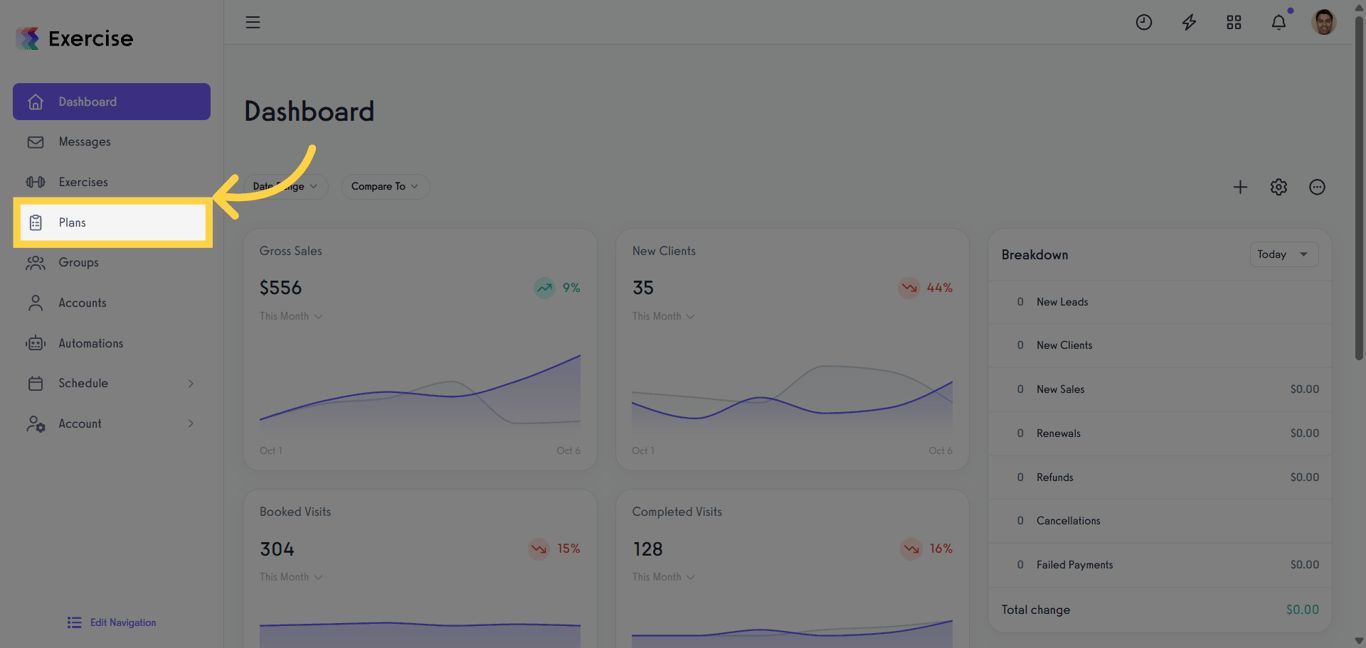The height and width of the screenshot is (648, 1366).
Task: Click the hamburger menu icon
Action: 252,21
